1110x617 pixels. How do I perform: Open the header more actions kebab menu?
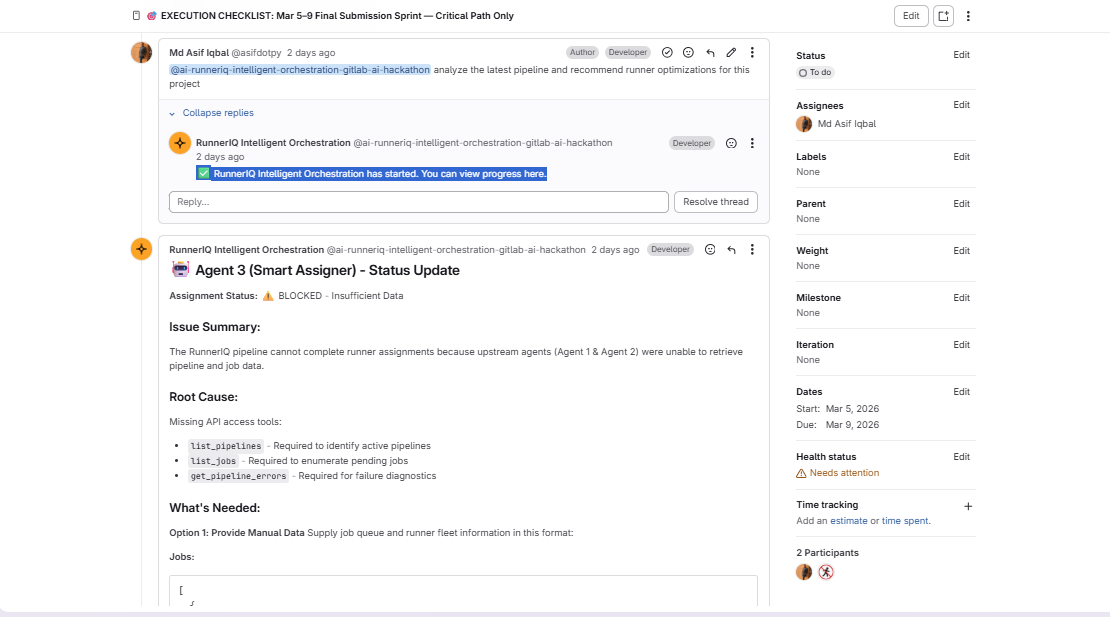968,16
